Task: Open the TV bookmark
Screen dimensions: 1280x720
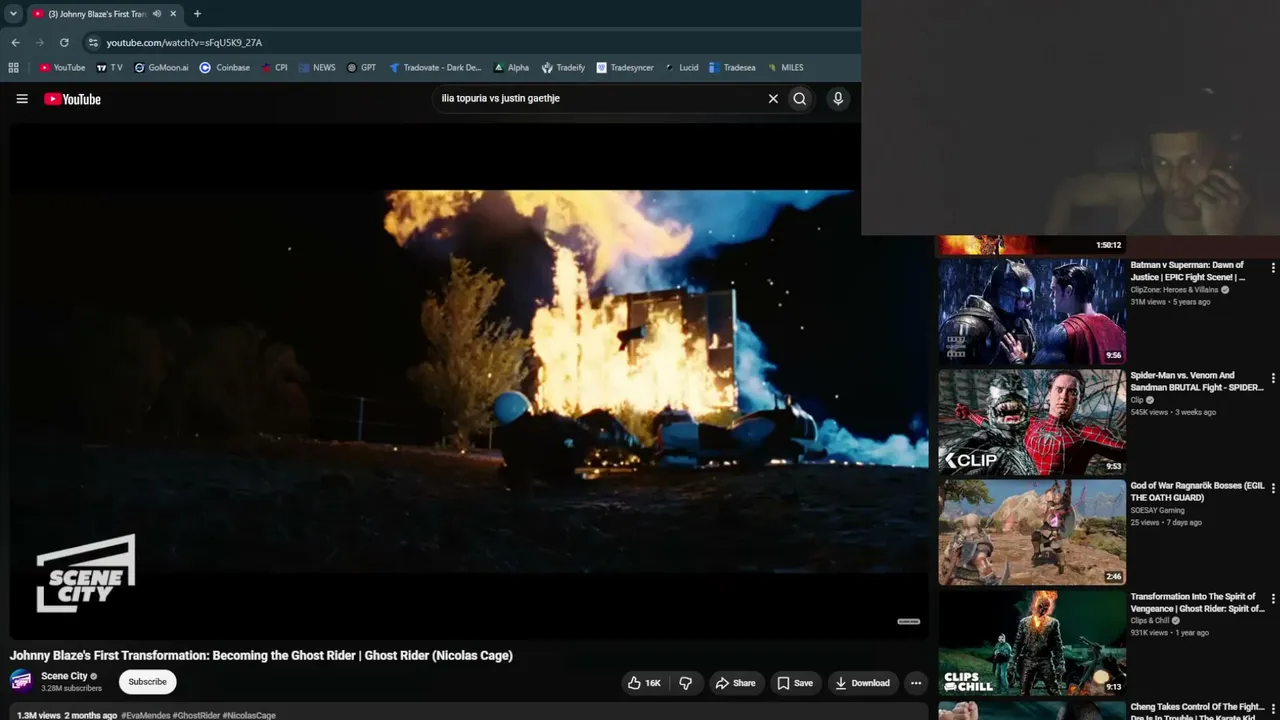Action: point(109,68)
